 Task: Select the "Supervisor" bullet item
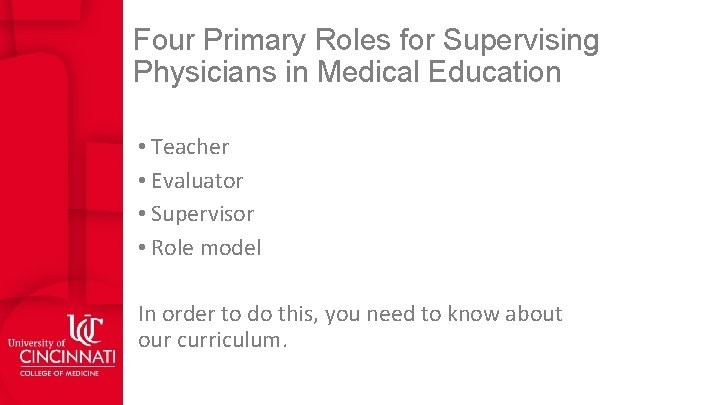202,214
